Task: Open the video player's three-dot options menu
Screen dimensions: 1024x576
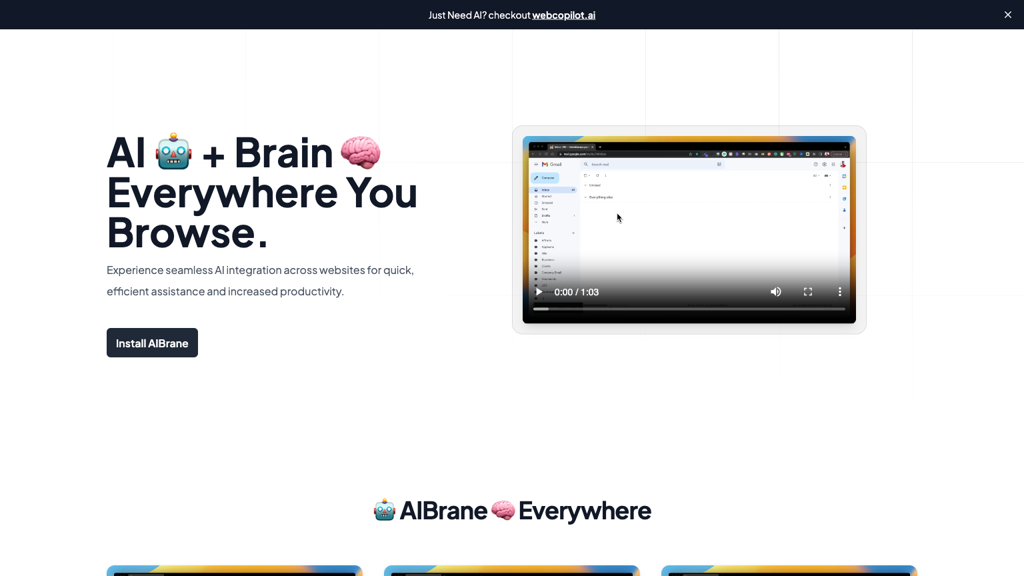Action: click(x=839, y=291)
